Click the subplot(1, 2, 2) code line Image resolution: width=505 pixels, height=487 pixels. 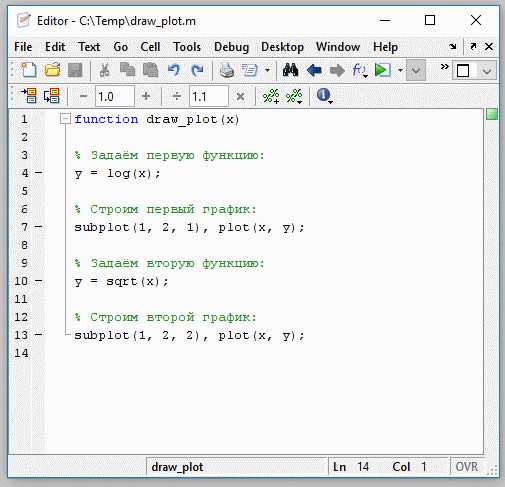pyautogui.click(x=189, y=335)
